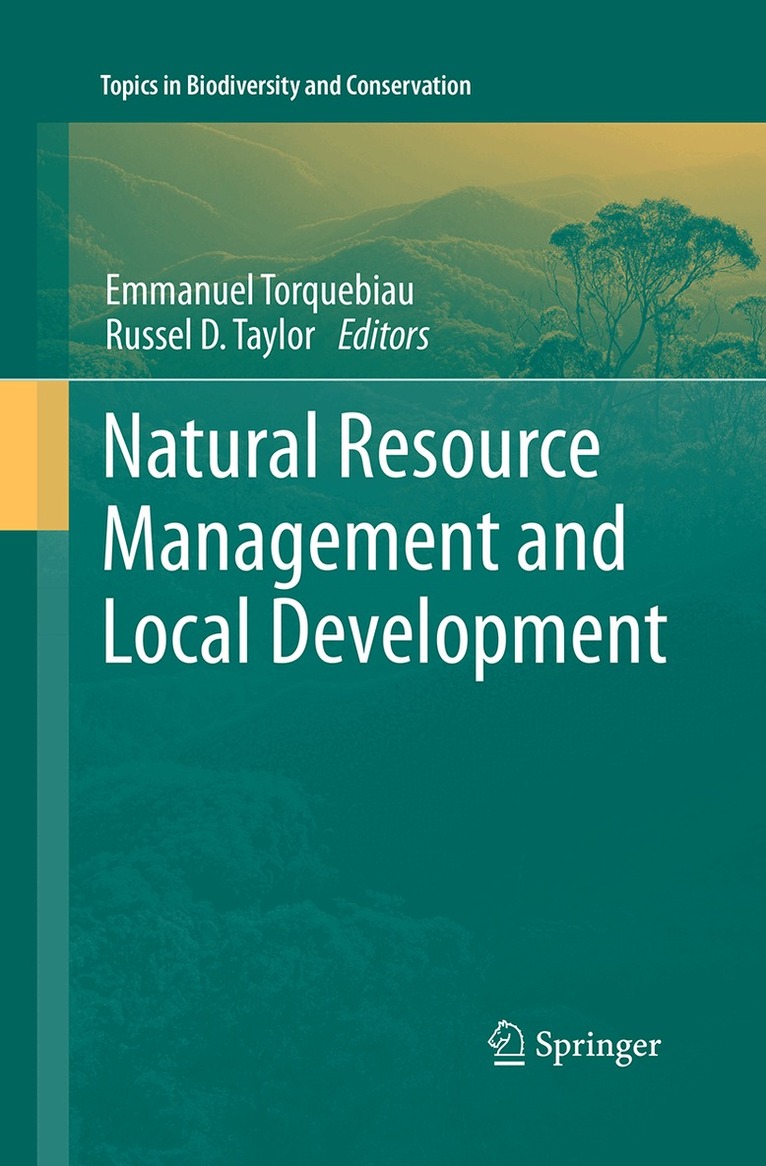
Task: Click the word Conservation in the series header
Action: pos(408,85)
